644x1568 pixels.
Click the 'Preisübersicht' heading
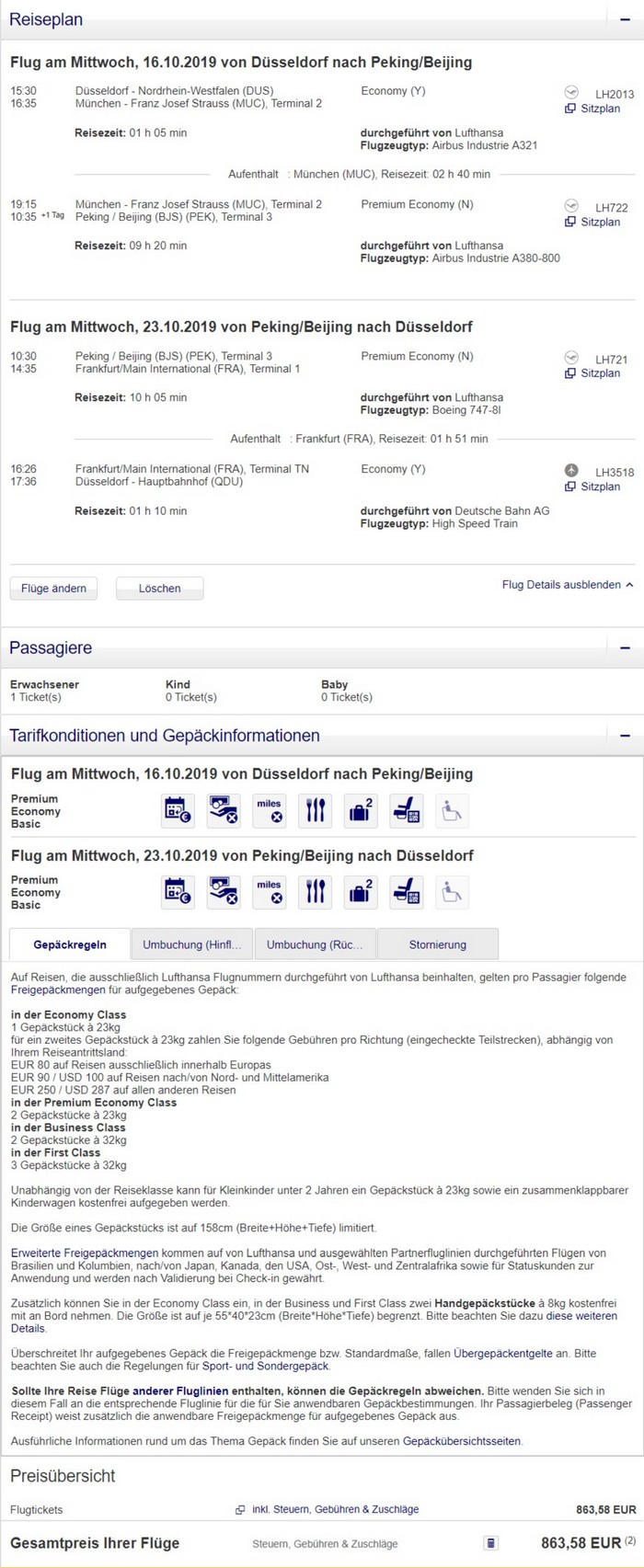63,1476
